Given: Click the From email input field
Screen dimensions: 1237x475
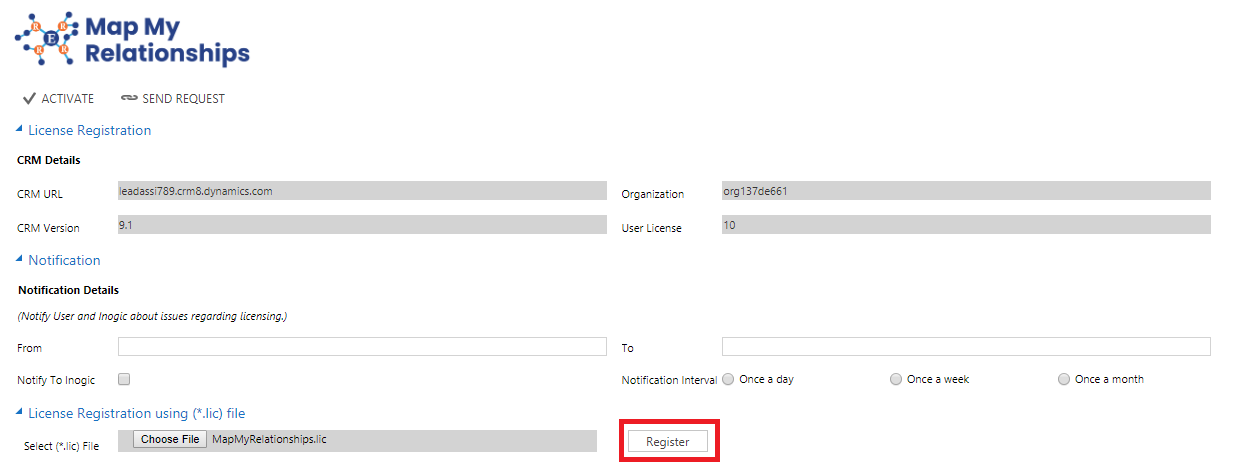Looking at the screenshot, I should [362, 347].
